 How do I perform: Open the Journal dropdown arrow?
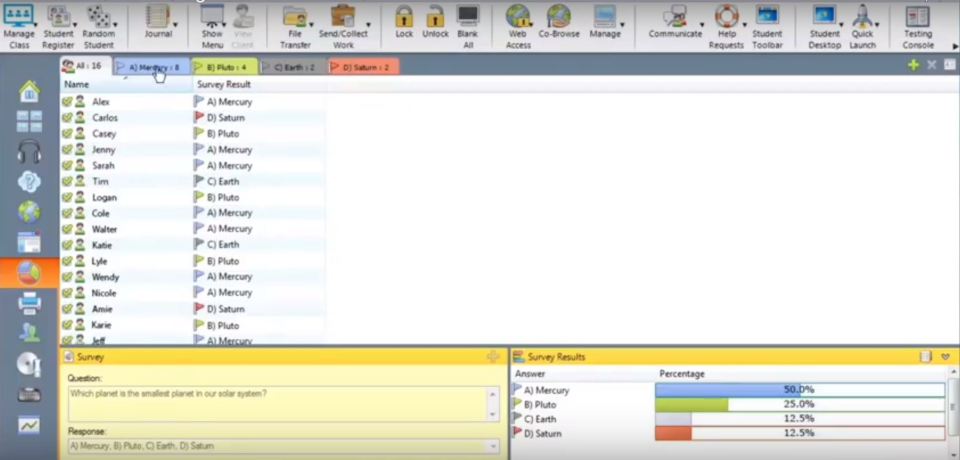click(176, 25)
